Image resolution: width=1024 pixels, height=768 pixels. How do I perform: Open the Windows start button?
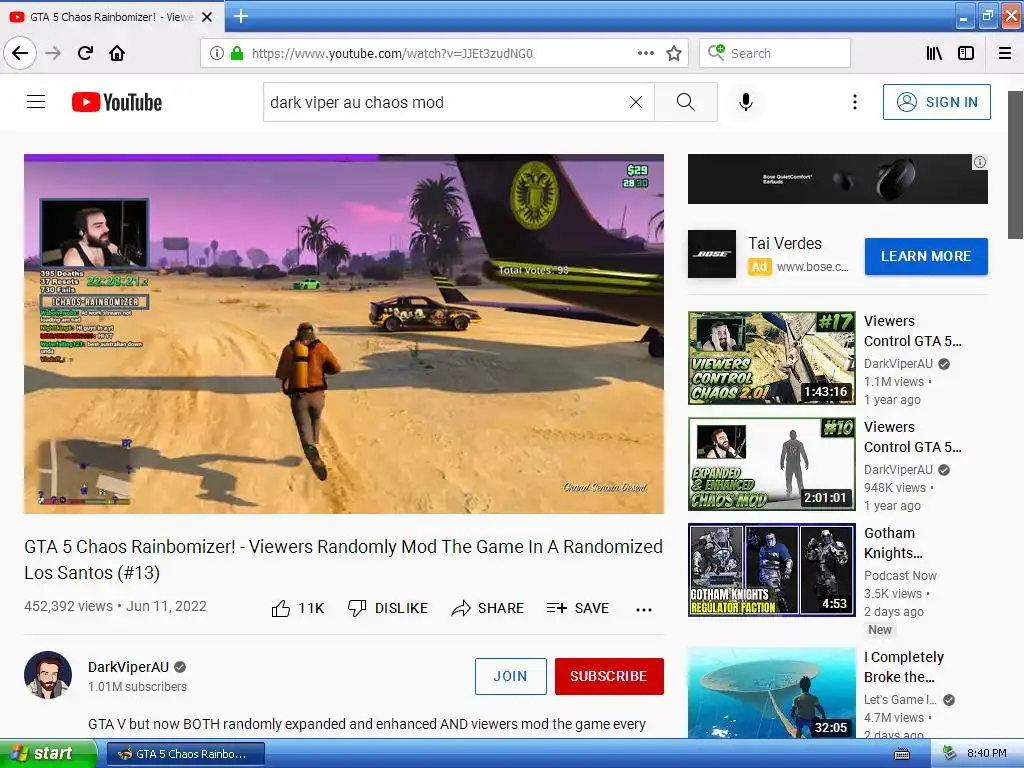click(48, 753)
